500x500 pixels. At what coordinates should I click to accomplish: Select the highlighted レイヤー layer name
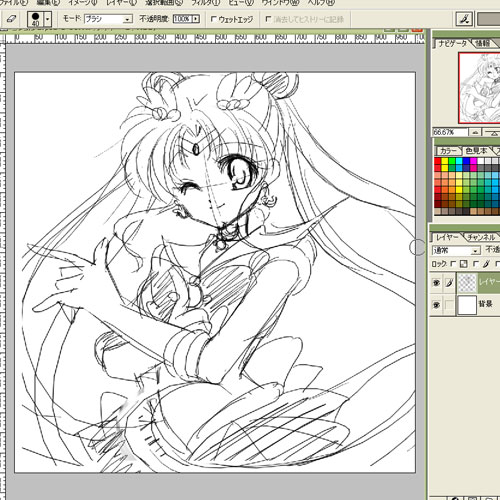[x=489, y=282]
